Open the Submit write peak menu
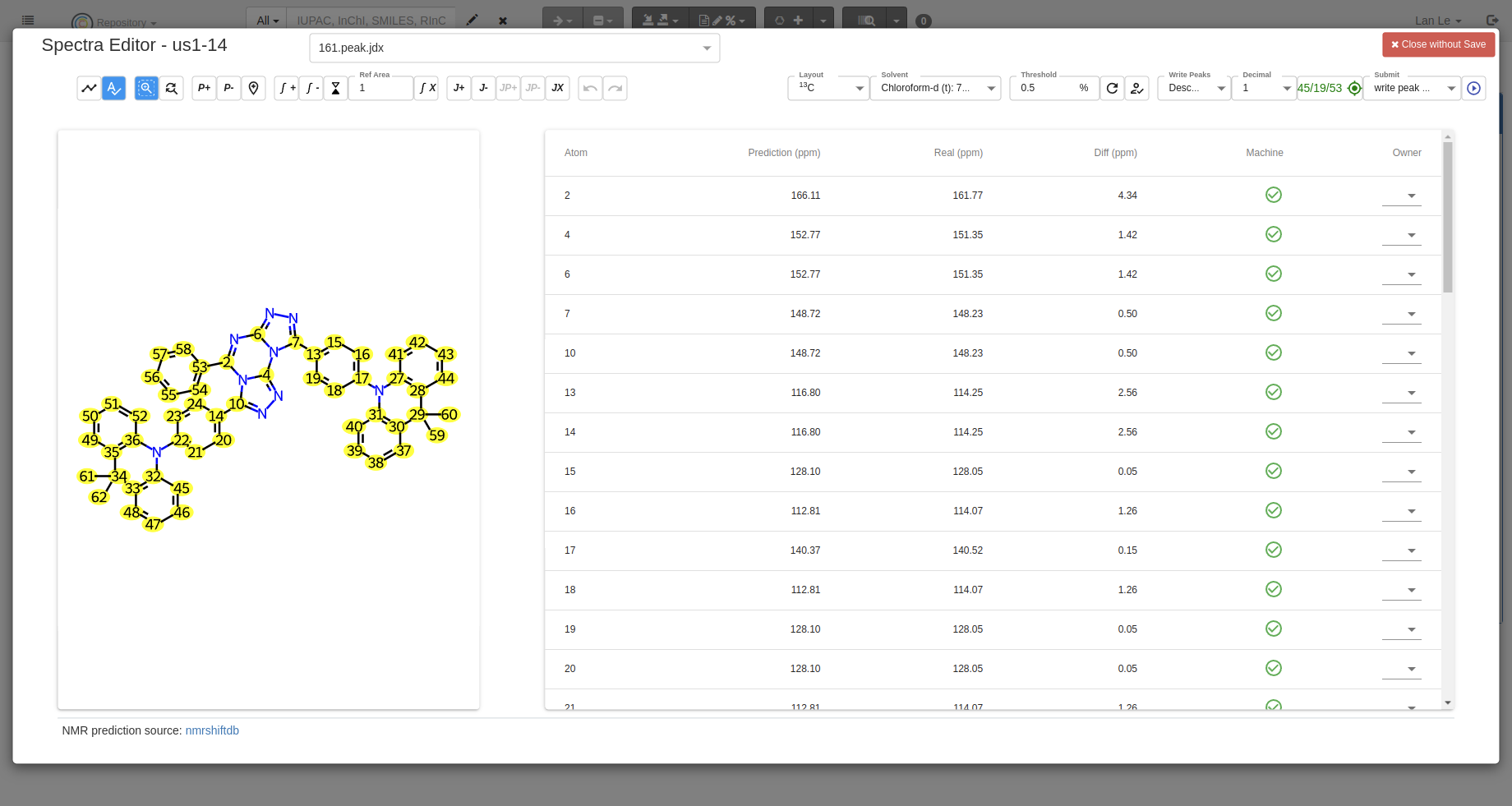The height and width of the screenshot is (806, 1512). 1412,88
